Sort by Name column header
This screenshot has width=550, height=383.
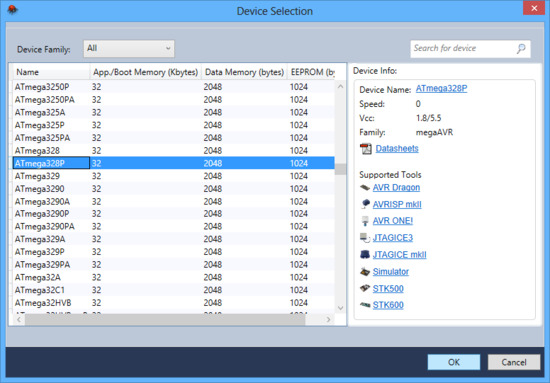[x=51, y=72]
